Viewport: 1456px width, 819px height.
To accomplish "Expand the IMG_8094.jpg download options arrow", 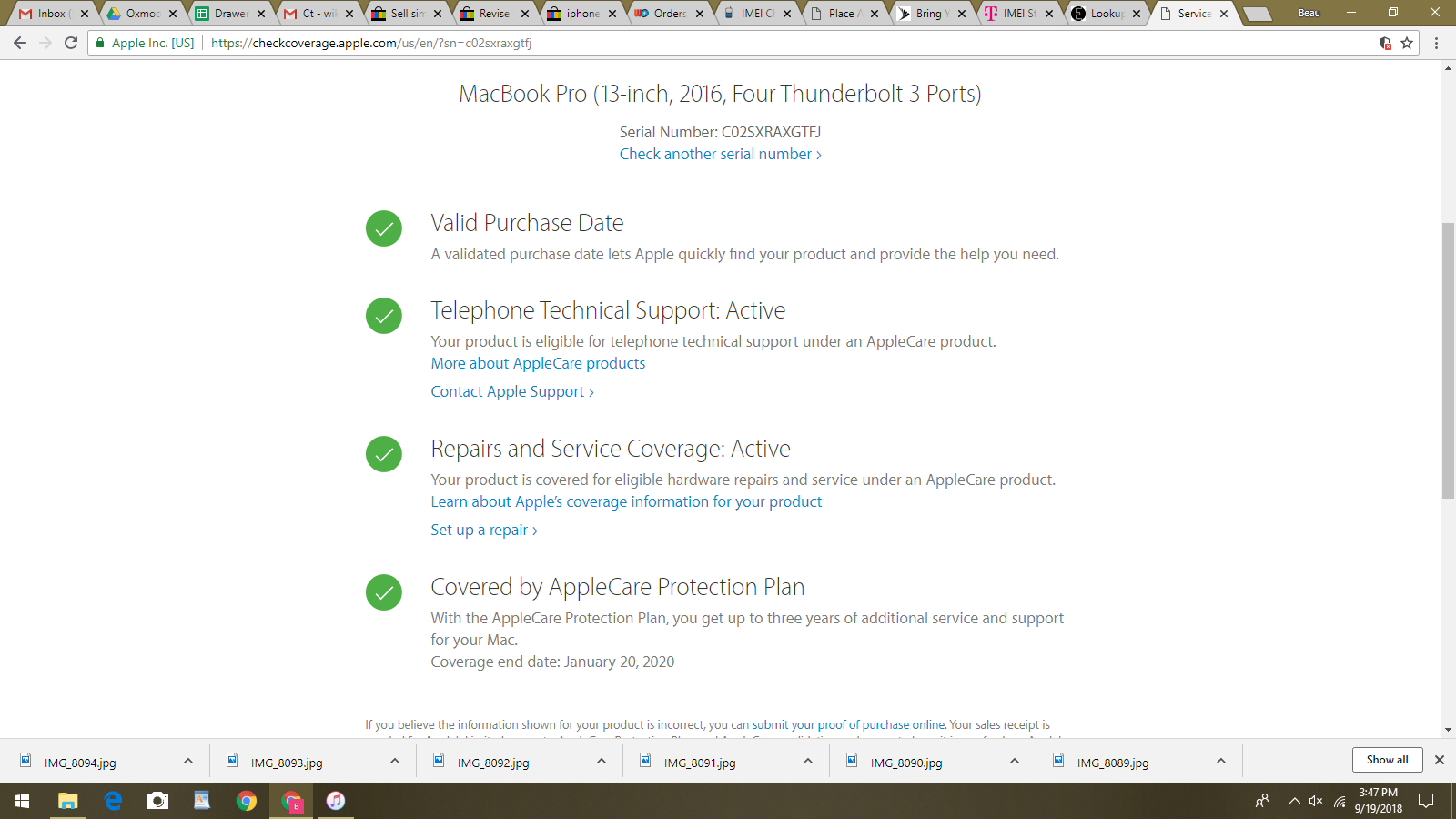I will tap(188, 761).
